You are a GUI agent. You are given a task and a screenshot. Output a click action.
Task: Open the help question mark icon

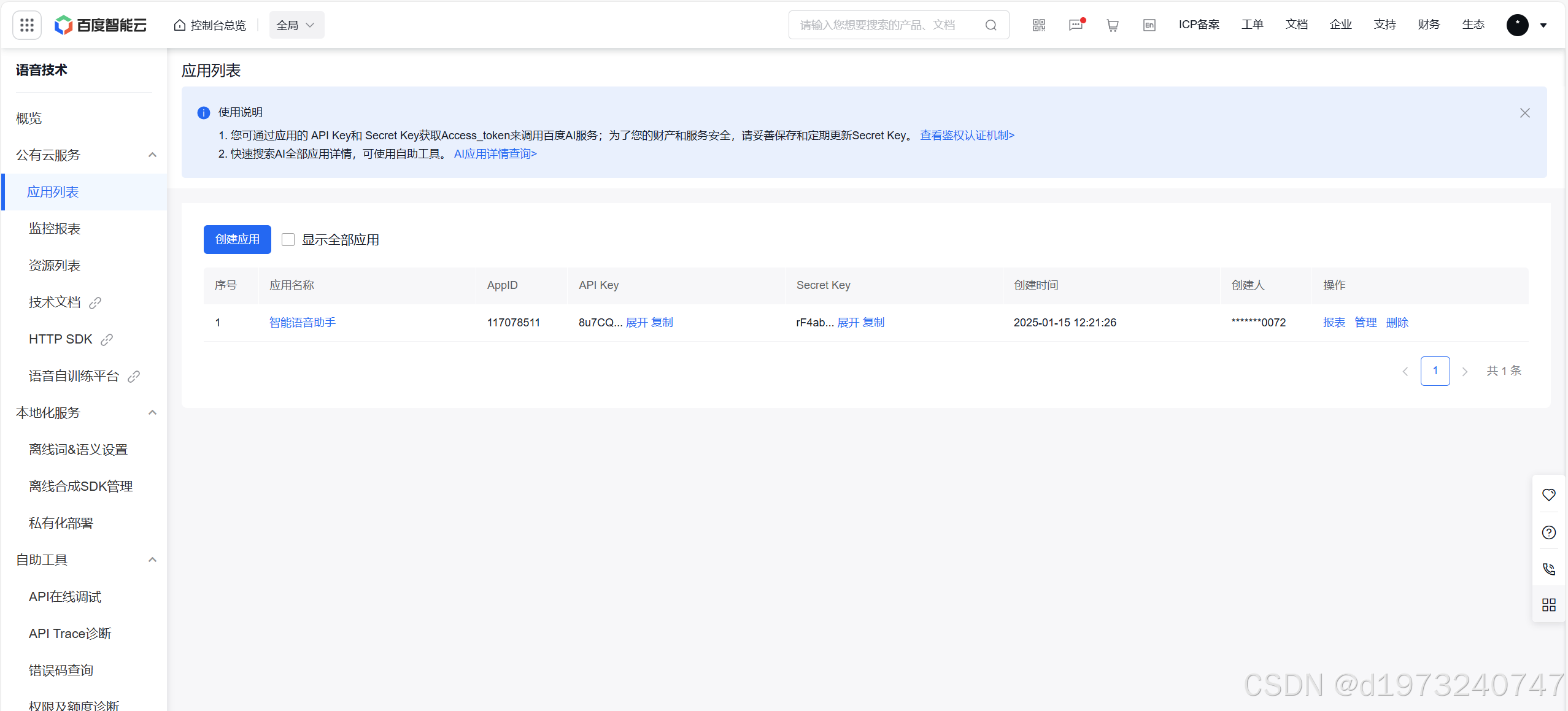1548,532
